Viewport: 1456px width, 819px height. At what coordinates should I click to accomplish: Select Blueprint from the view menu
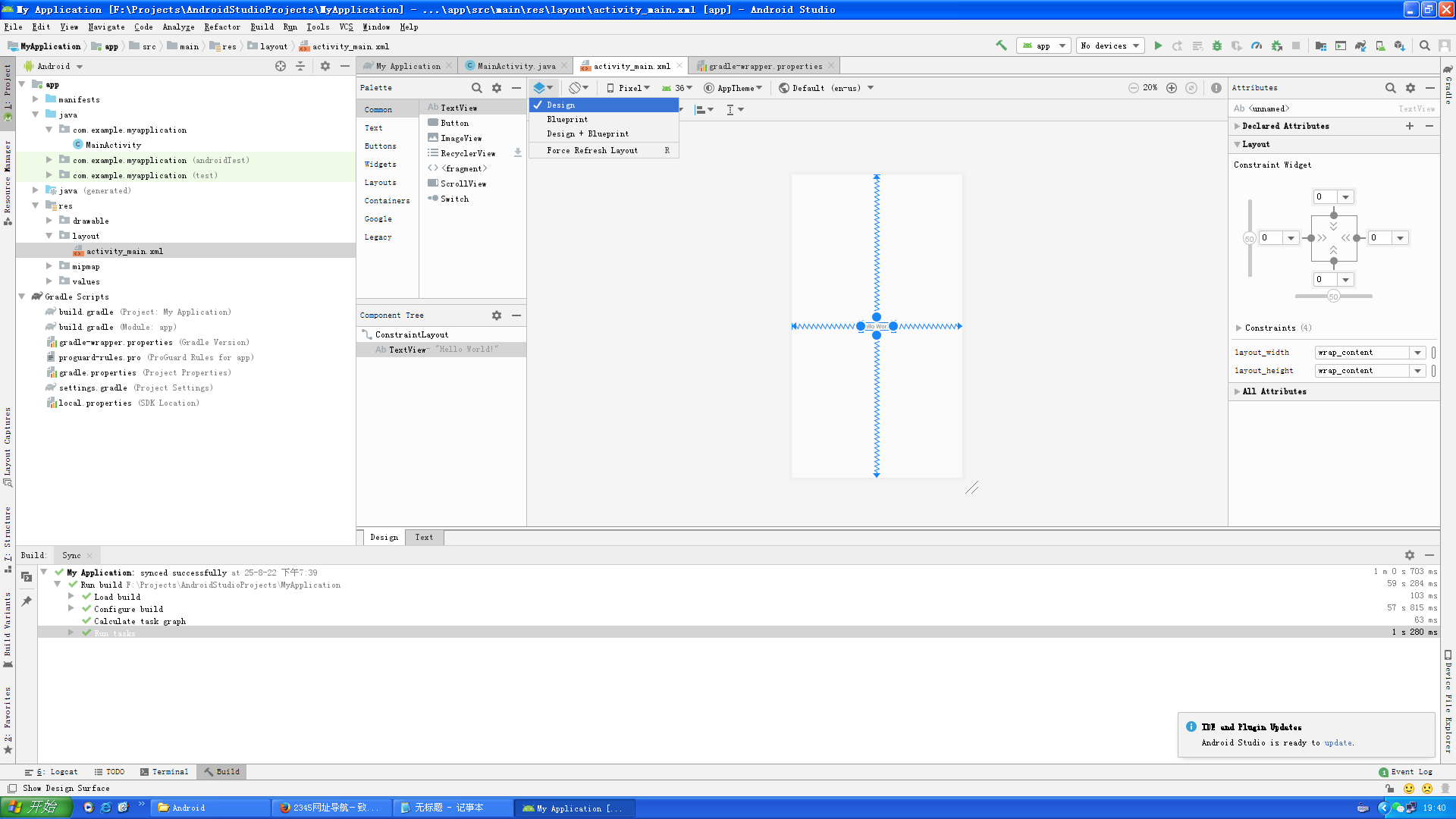(604, 120)
